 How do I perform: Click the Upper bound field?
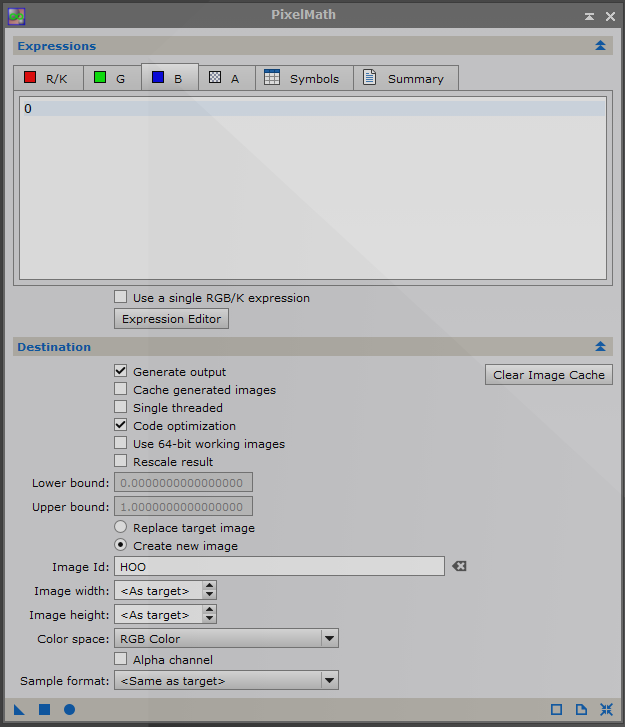[184, 506]
